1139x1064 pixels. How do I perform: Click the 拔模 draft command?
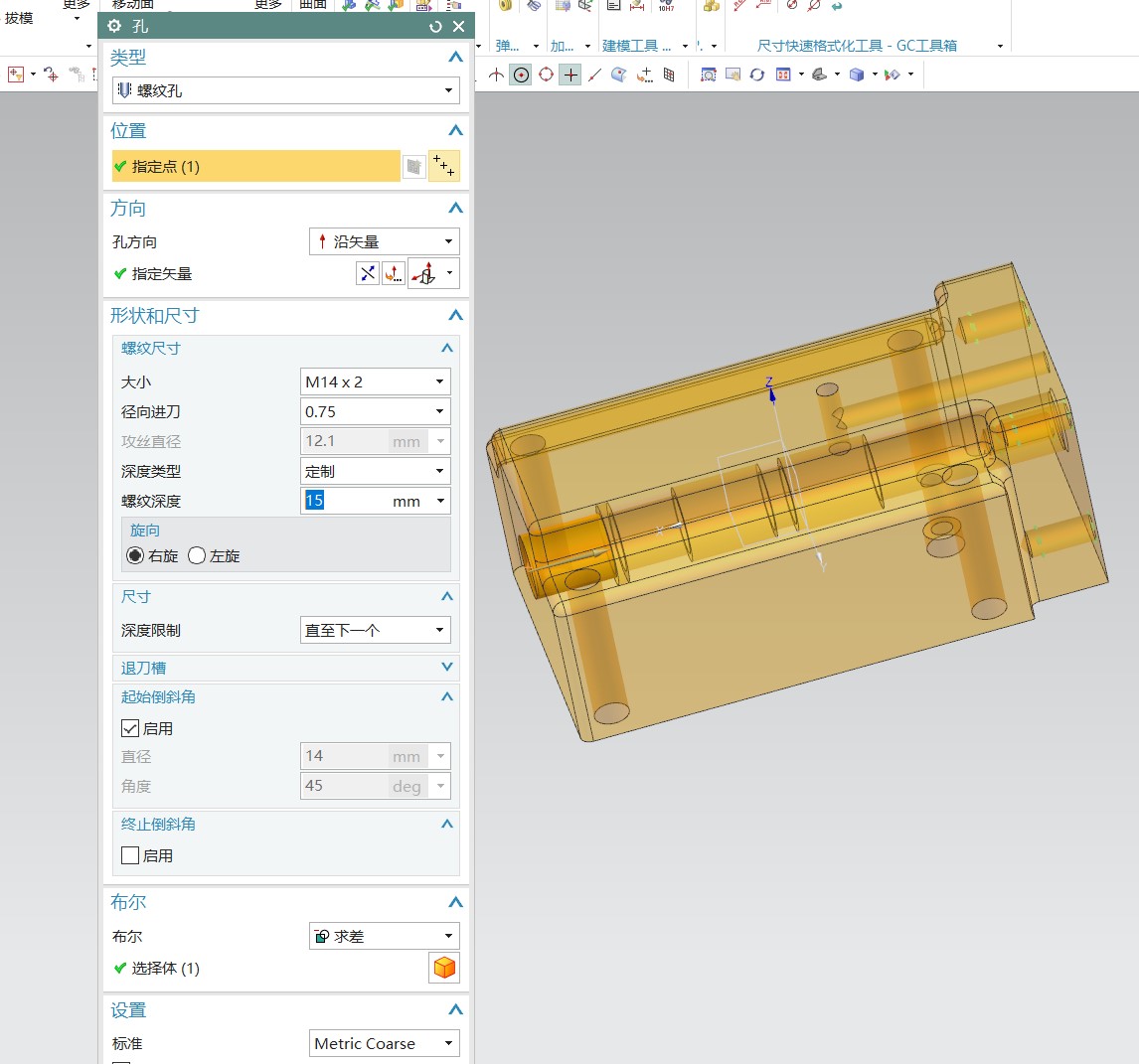click(x=19, y=18)
